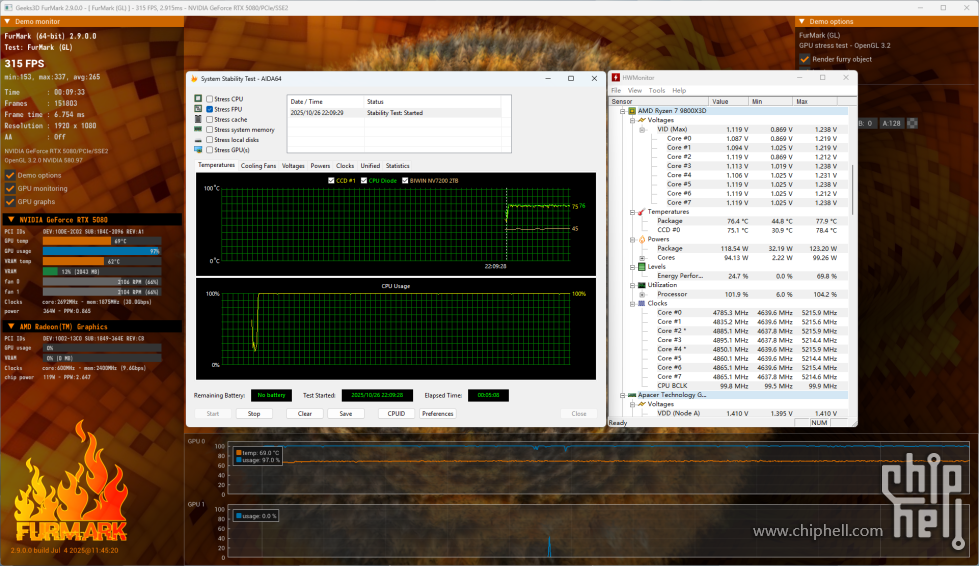Click the GPU usage 97% progress bar
The width and height of the screenshot is (979, 566).
(101, 251)
